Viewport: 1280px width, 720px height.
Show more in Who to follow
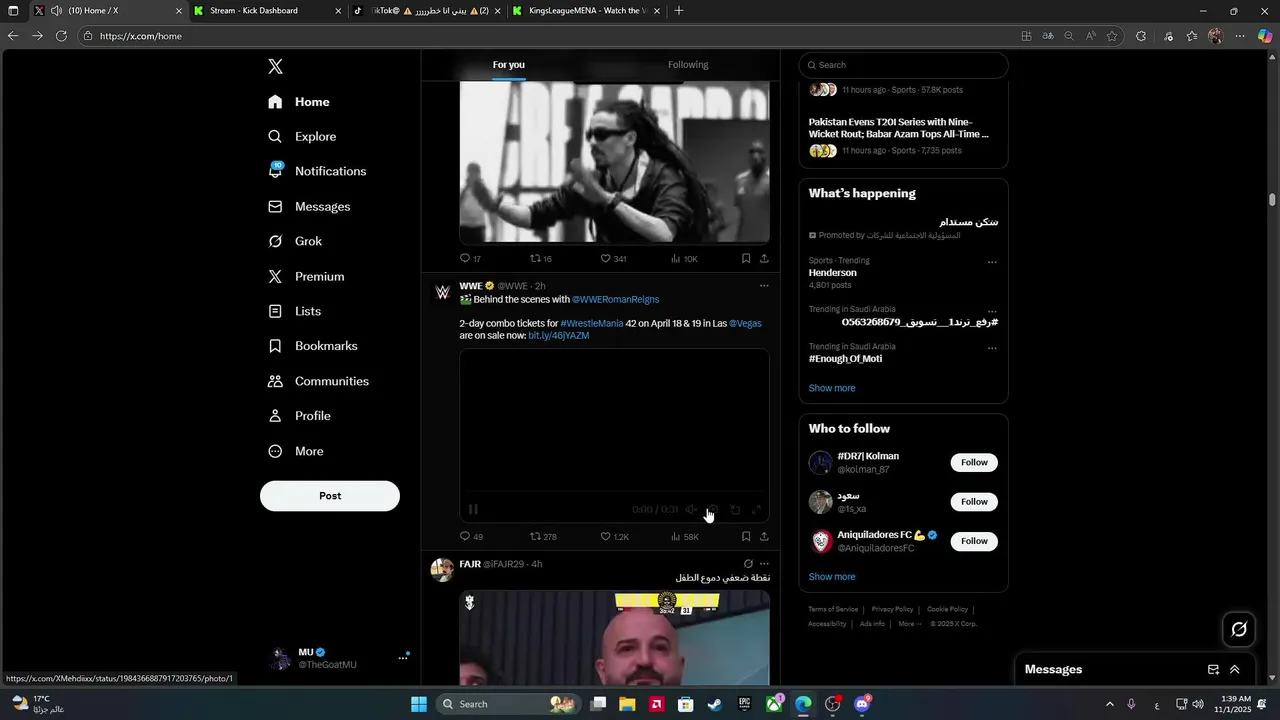point(832,577)
